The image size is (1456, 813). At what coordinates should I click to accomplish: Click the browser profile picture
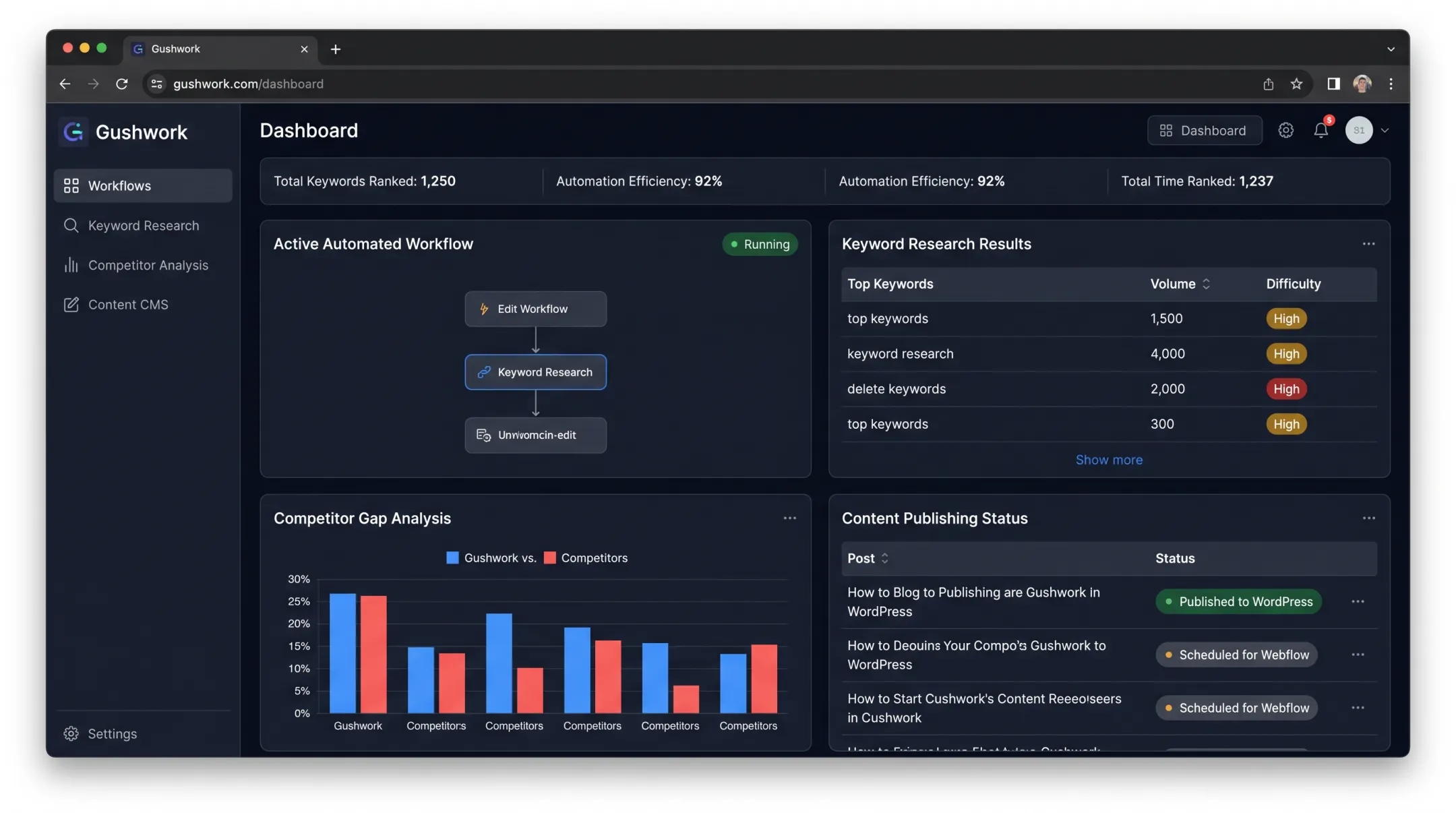[x=1362, y=84]
